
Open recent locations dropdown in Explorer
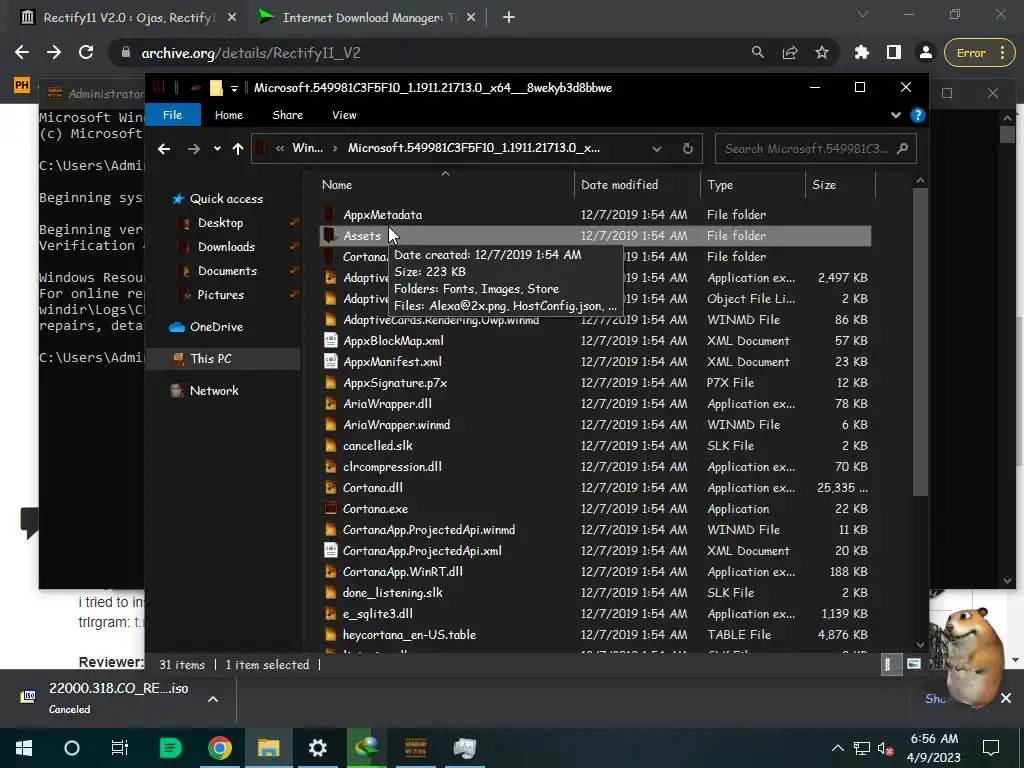[x=217, y=149]
